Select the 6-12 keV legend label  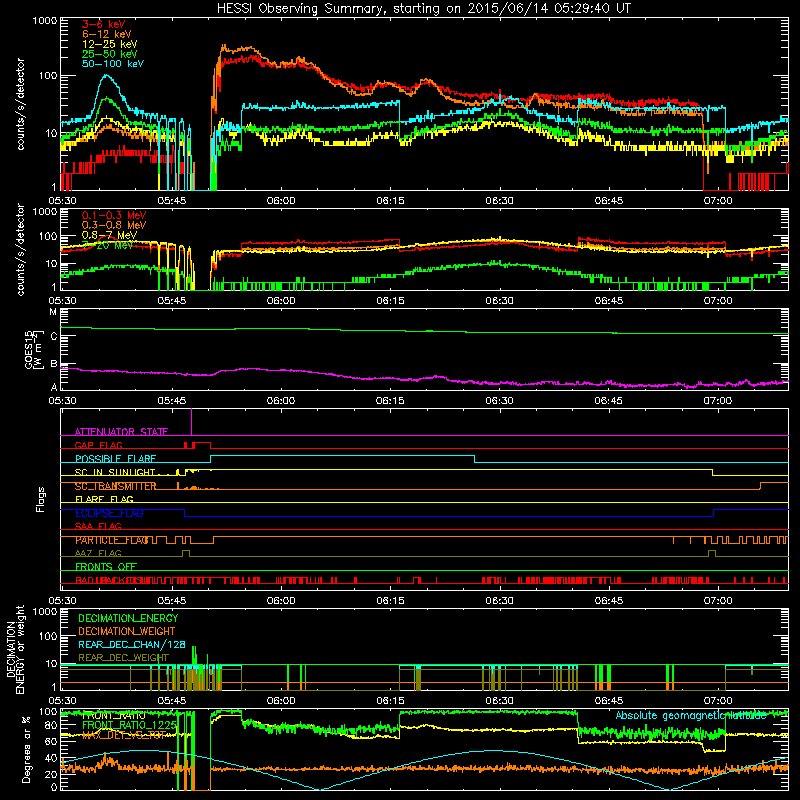pos(106,34)
